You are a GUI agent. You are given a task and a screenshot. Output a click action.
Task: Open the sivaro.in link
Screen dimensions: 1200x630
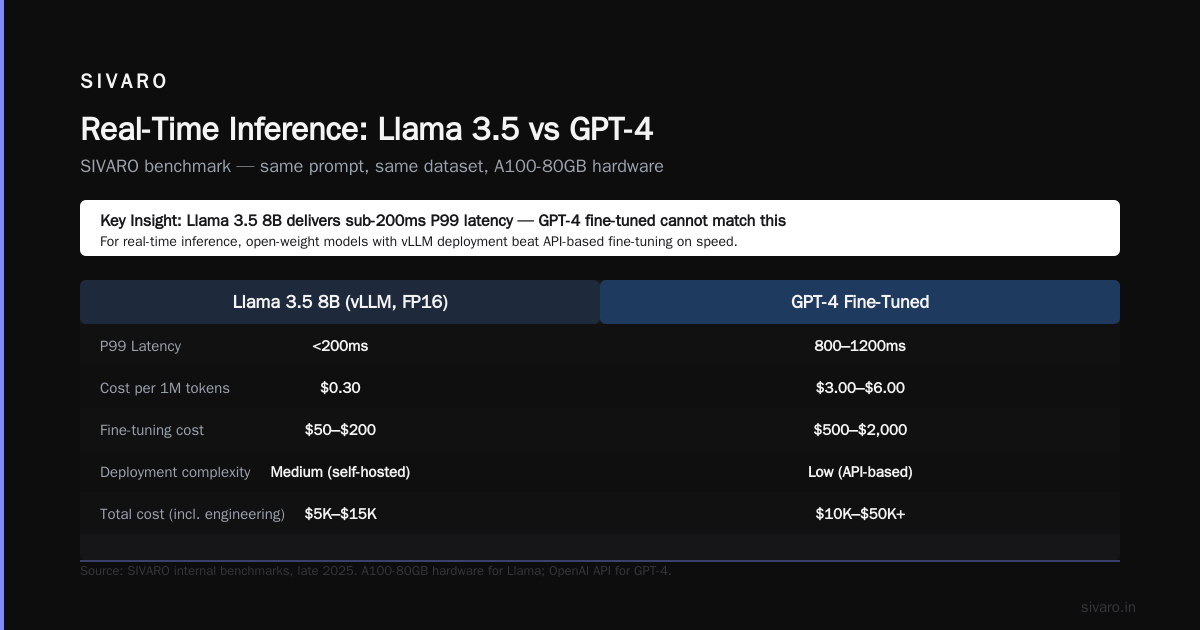(x=1108, y=607)
